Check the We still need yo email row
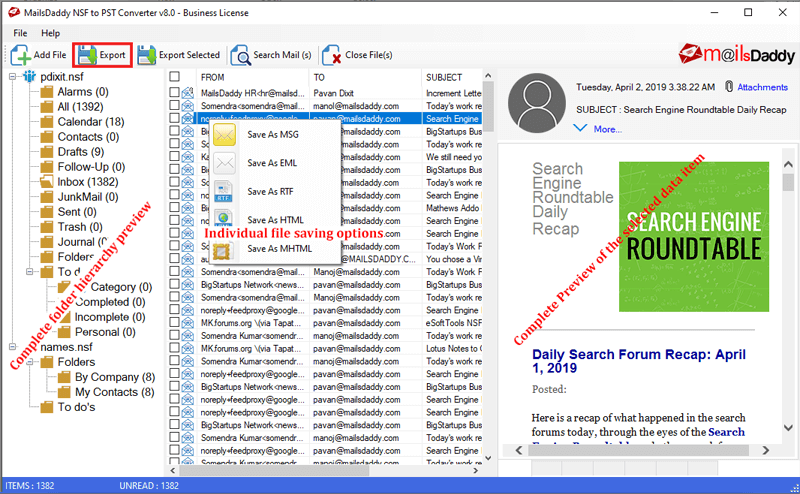800x494 pixels. coord(174,156)
